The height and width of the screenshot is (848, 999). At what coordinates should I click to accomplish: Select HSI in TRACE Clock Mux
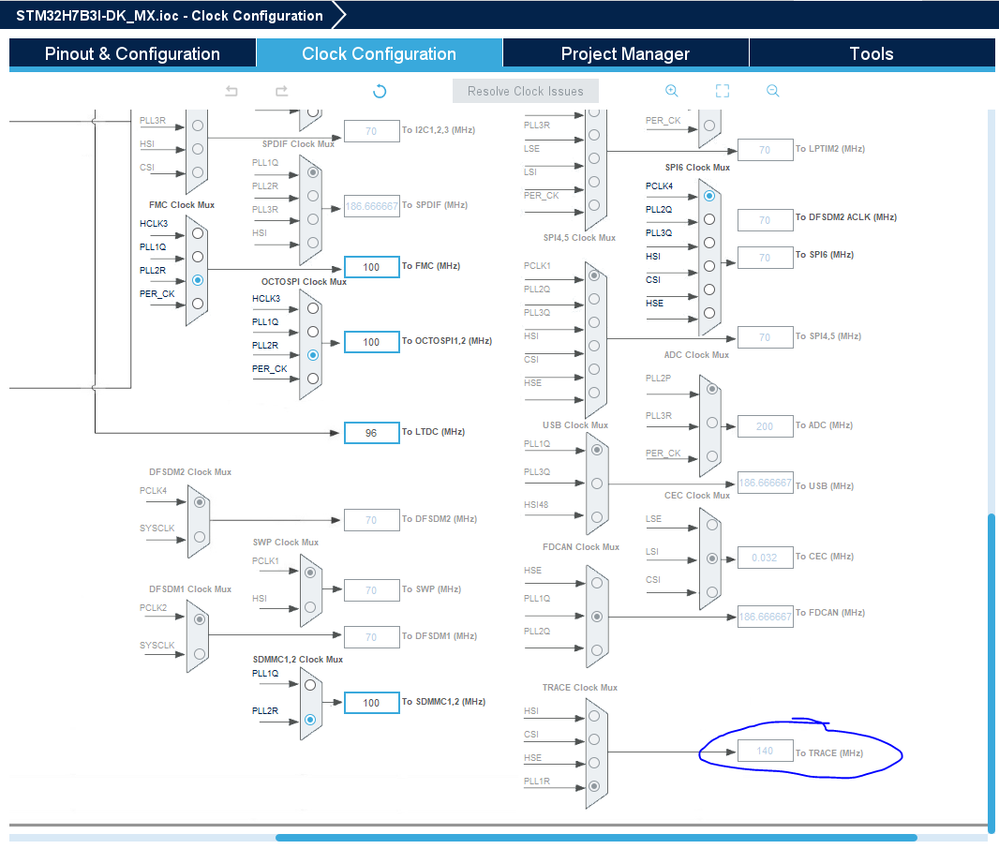click(x=594, y=716)
